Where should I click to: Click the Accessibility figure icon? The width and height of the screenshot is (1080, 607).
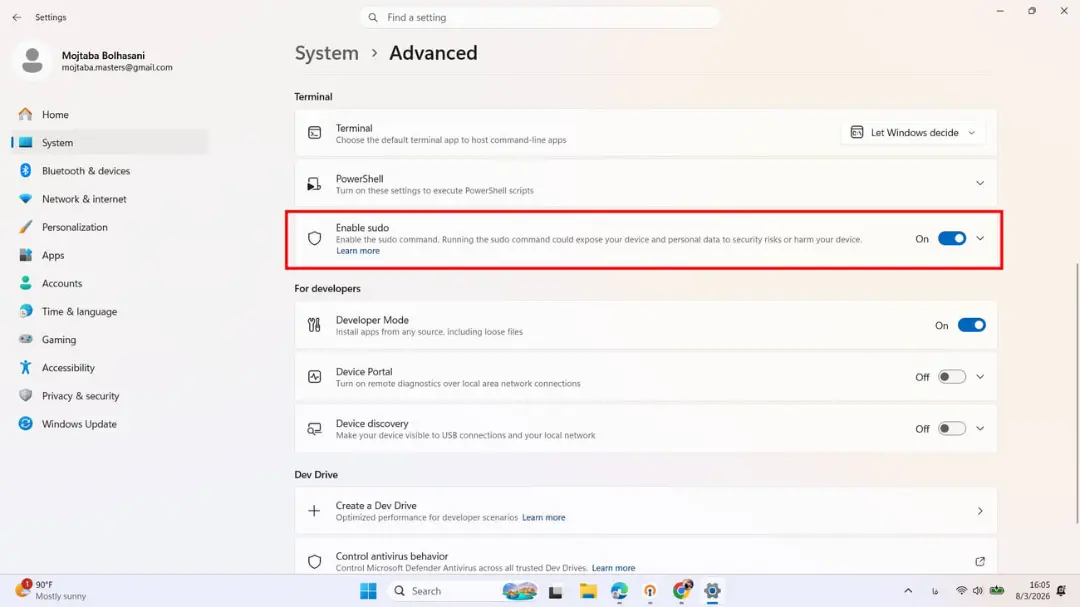(x=25, y=367)
